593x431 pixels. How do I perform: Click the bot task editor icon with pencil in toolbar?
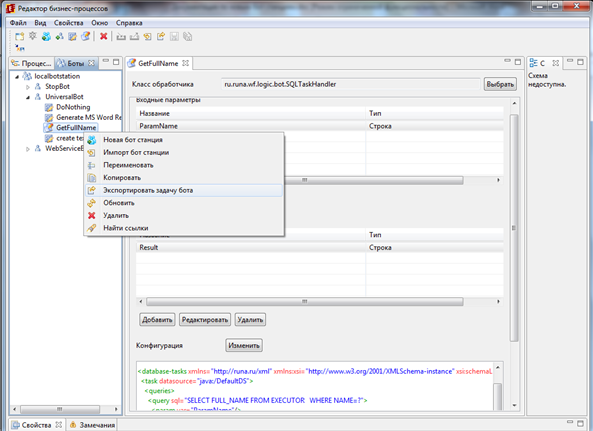86,36
